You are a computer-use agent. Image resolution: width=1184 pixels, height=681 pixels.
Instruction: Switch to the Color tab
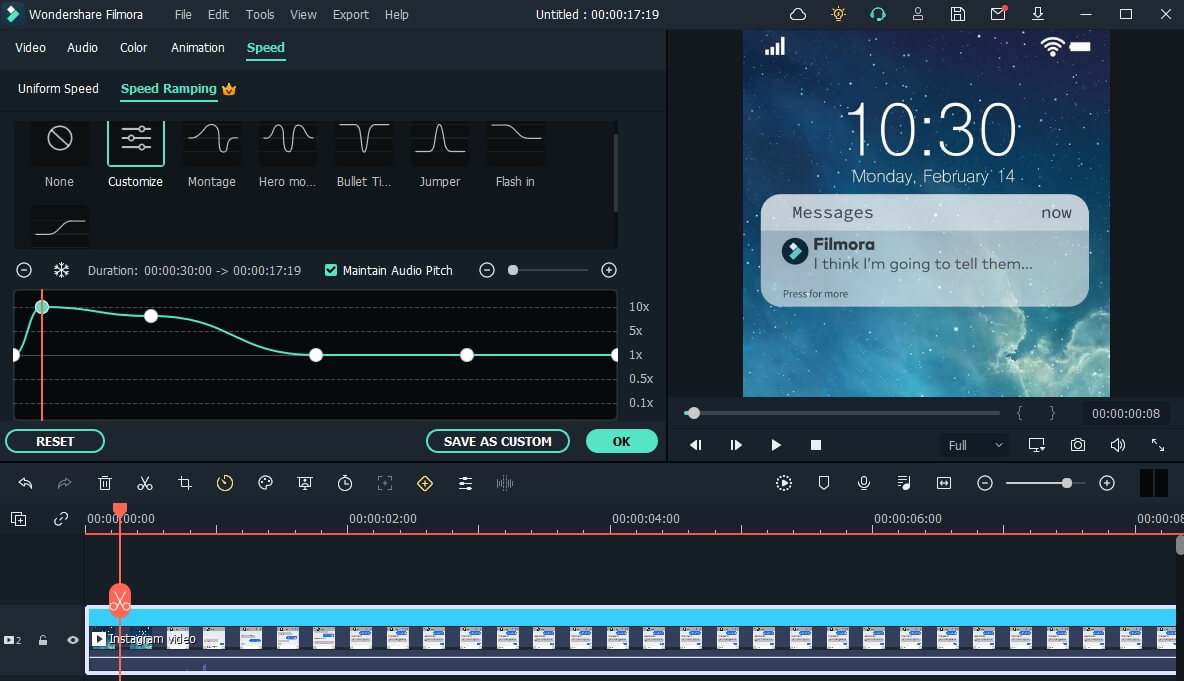(x=134, y=48)
